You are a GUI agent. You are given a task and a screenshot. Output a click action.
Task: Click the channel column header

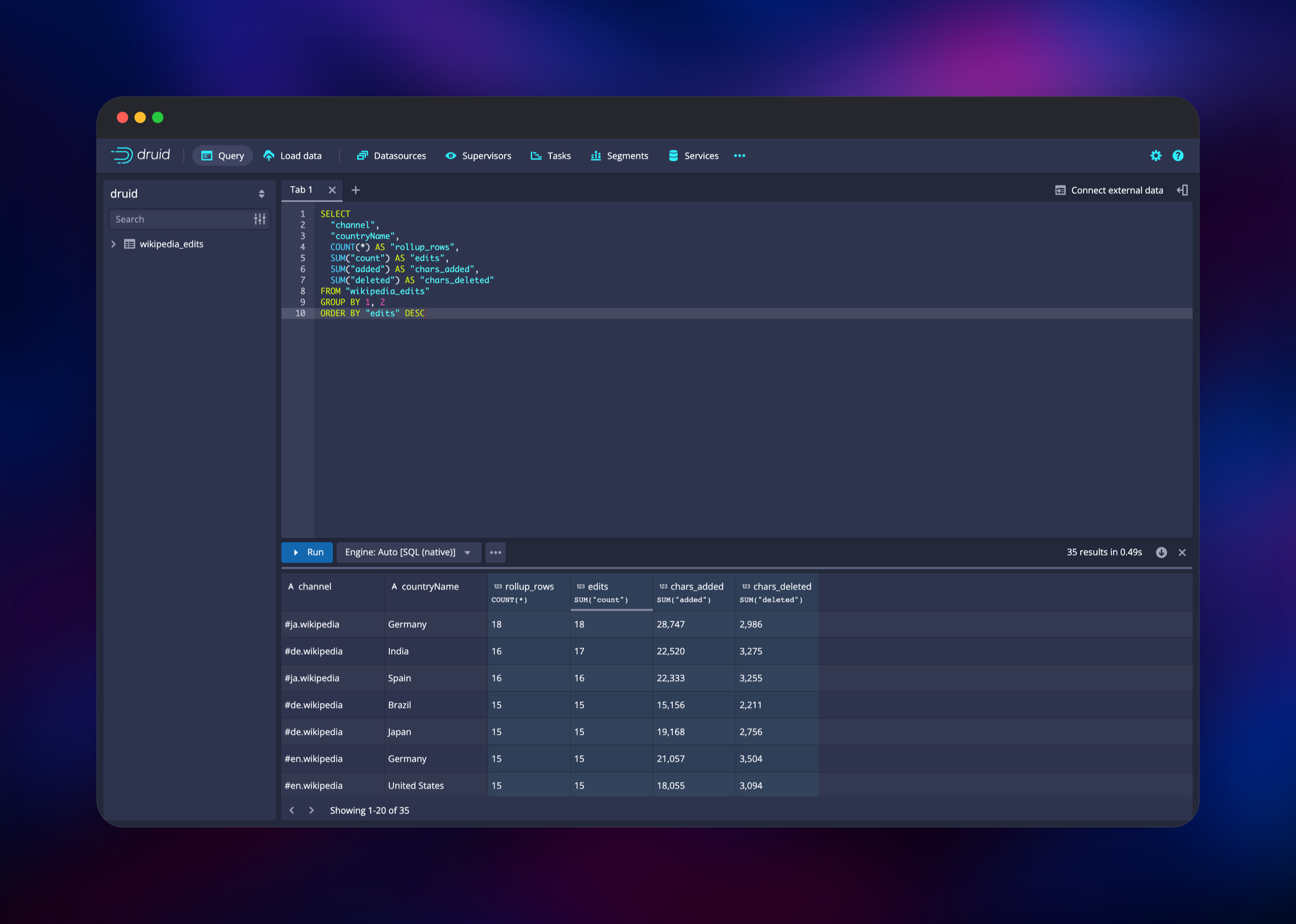[333, 592]
